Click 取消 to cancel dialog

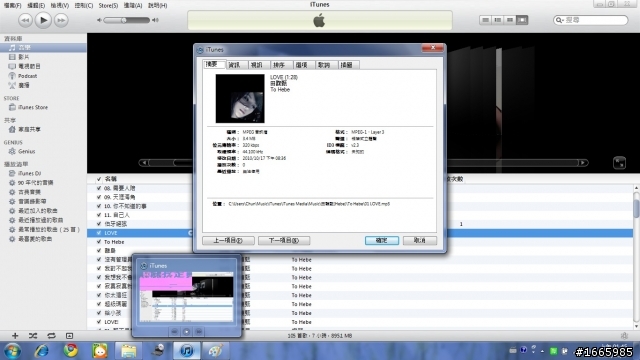420,240
